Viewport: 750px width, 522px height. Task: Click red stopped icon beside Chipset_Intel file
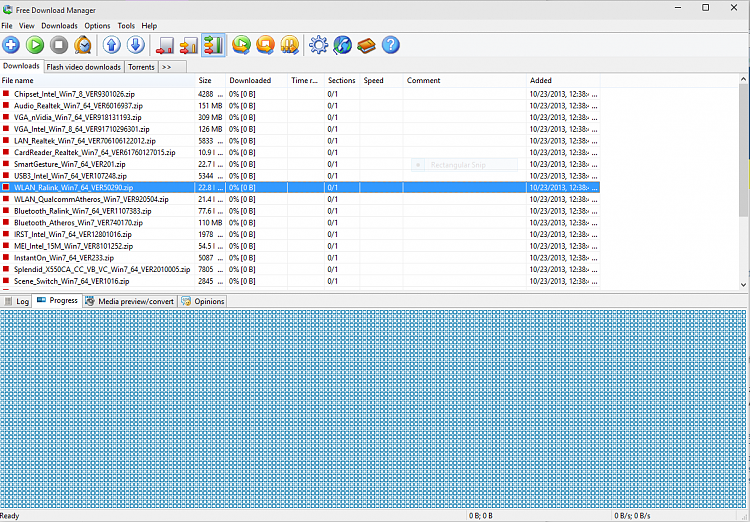(x=6, y=94)
